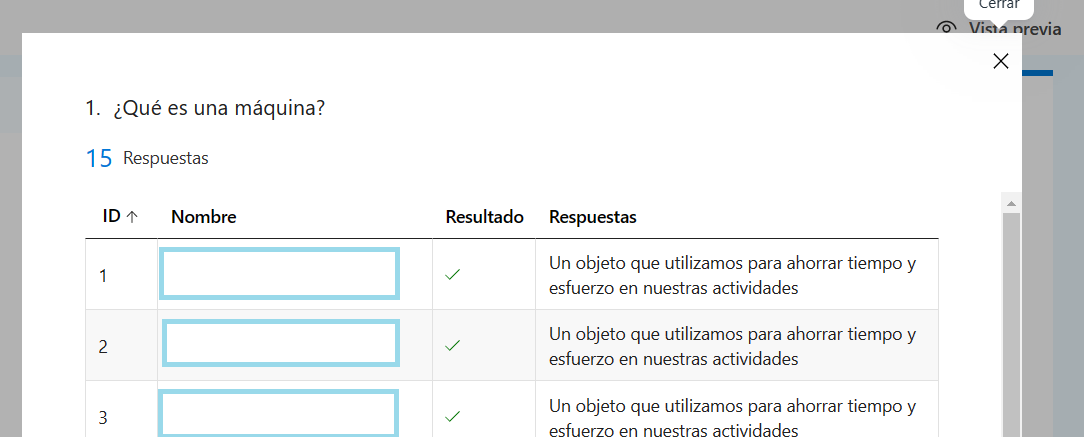Click the green checkmark in row 1

click(452, 275)
